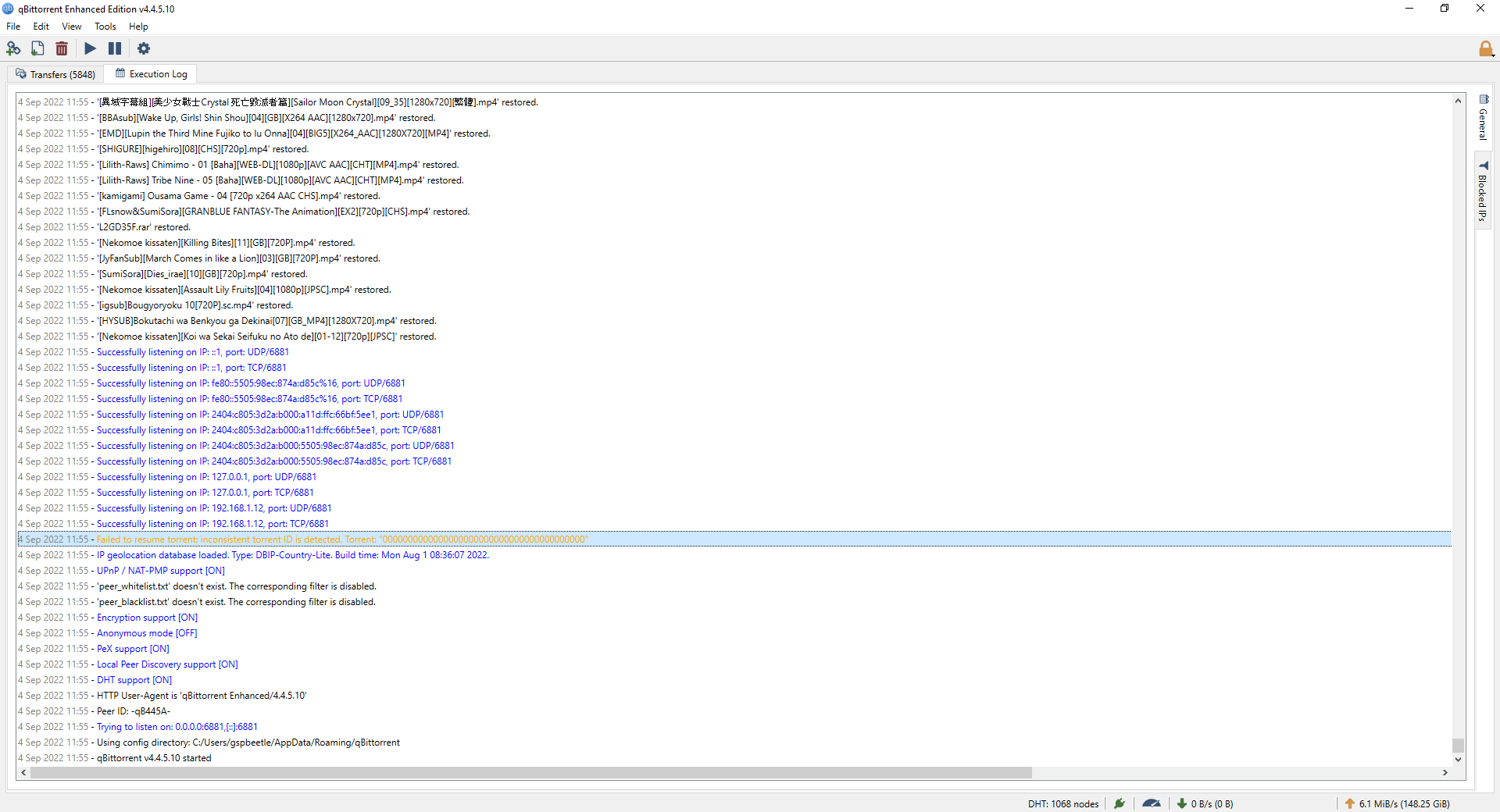
Task: Click the log scroll up arrow
Action: click(x=1458, y=101)
